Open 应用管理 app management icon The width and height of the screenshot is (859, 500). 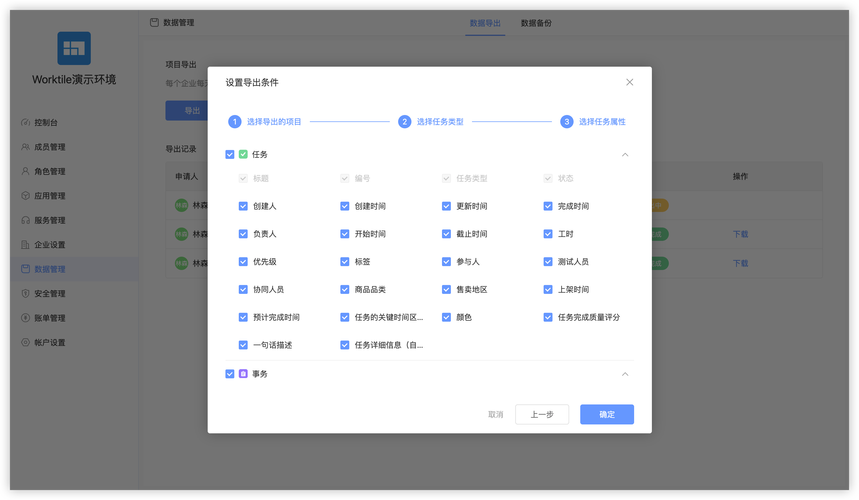(x=25, y=196)
